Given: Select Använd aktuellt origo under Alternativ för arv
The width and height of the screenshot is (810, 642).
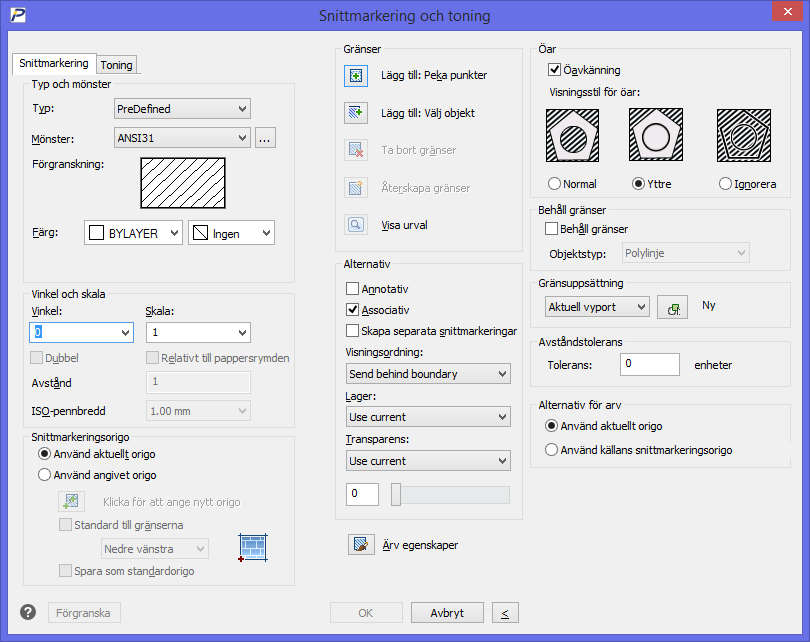Looking at the screenshot, I should [552, 426].
